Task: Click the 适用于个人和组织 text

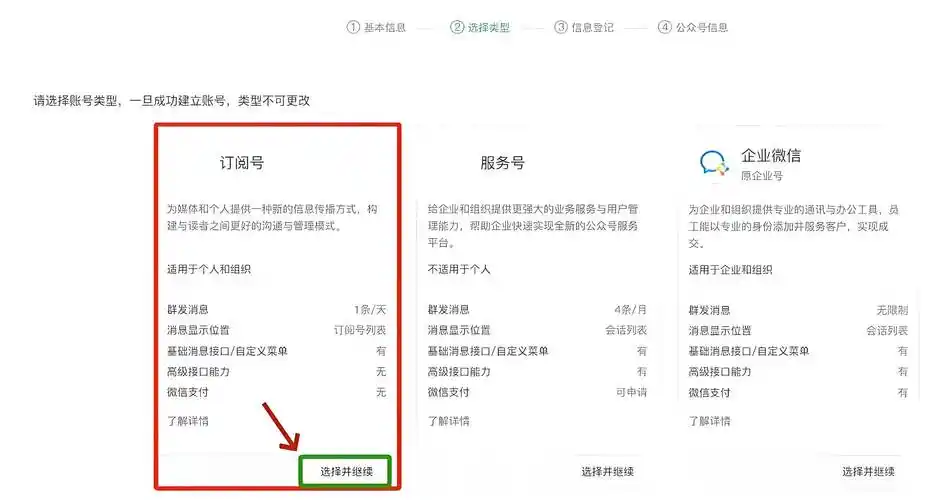Action: coord(209,269)
